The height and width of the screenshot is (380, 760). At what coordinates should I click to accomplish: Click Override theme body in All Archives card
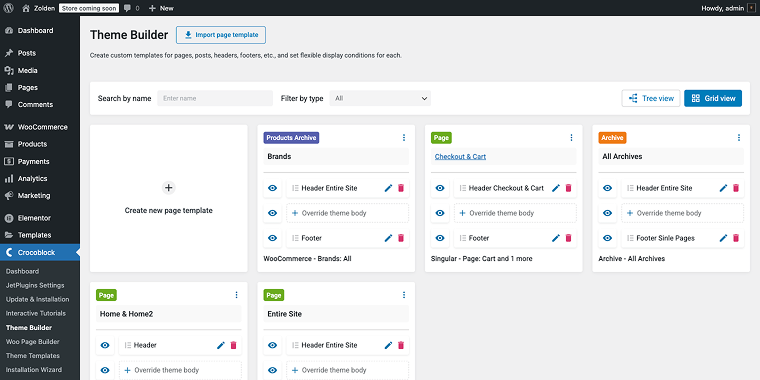point(682,213)
